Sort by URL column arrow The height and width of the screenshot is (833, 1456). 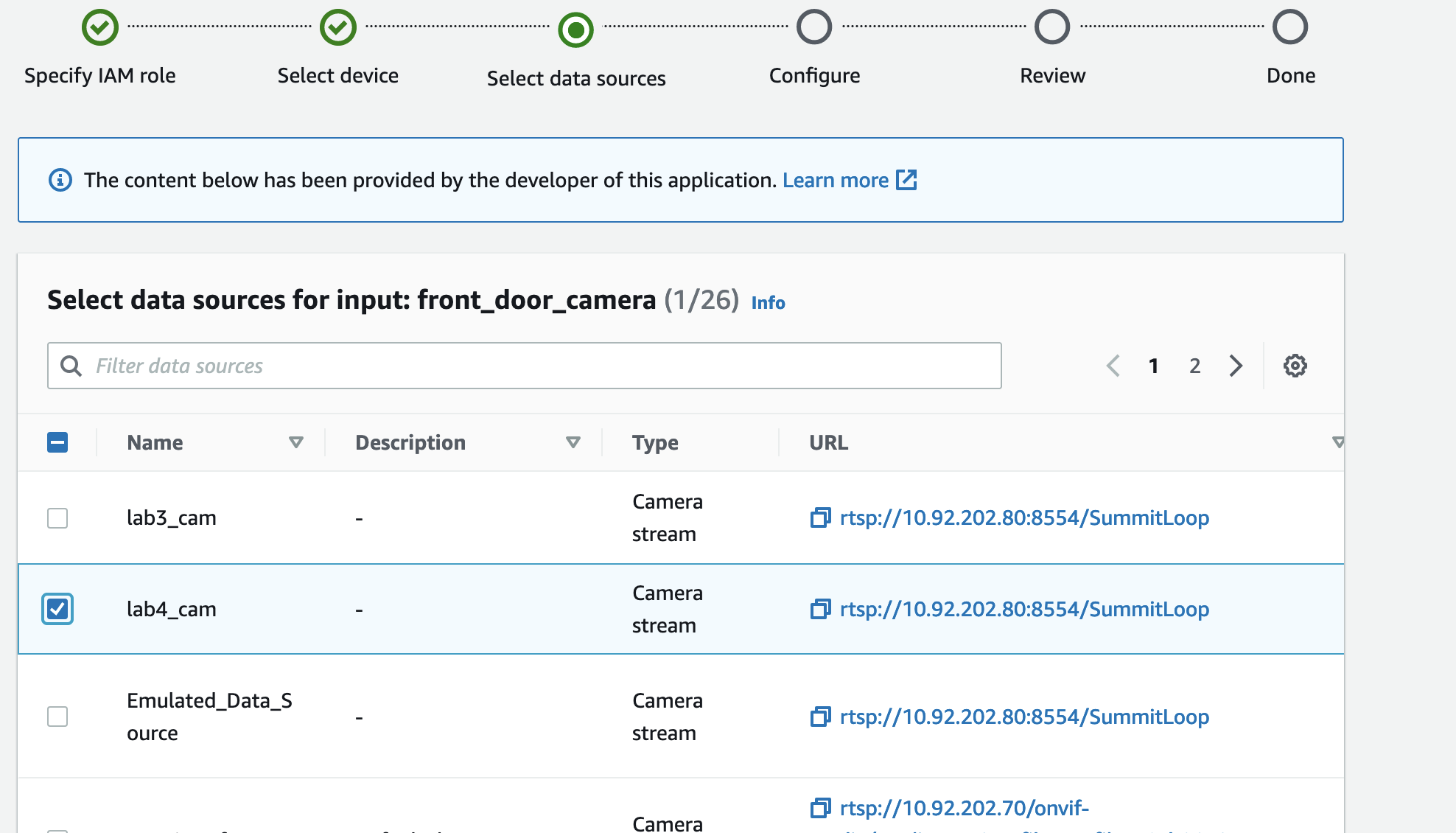pos(1338,442)
